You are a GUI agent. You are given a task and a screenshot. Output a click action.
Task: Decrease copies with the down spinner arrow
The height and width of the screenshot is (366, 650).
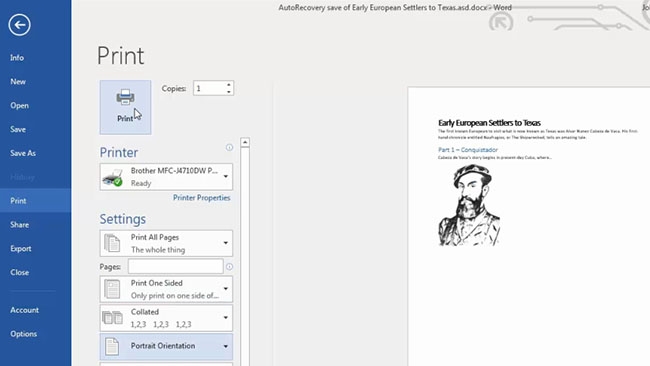229,92
